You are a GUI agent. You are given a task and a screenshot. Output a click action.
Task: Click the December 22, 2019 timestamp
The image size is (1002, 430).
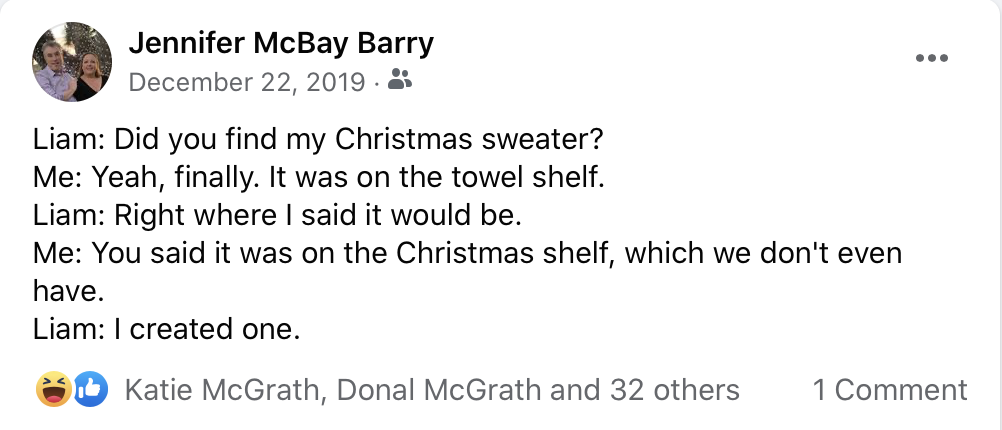(247, 81)
